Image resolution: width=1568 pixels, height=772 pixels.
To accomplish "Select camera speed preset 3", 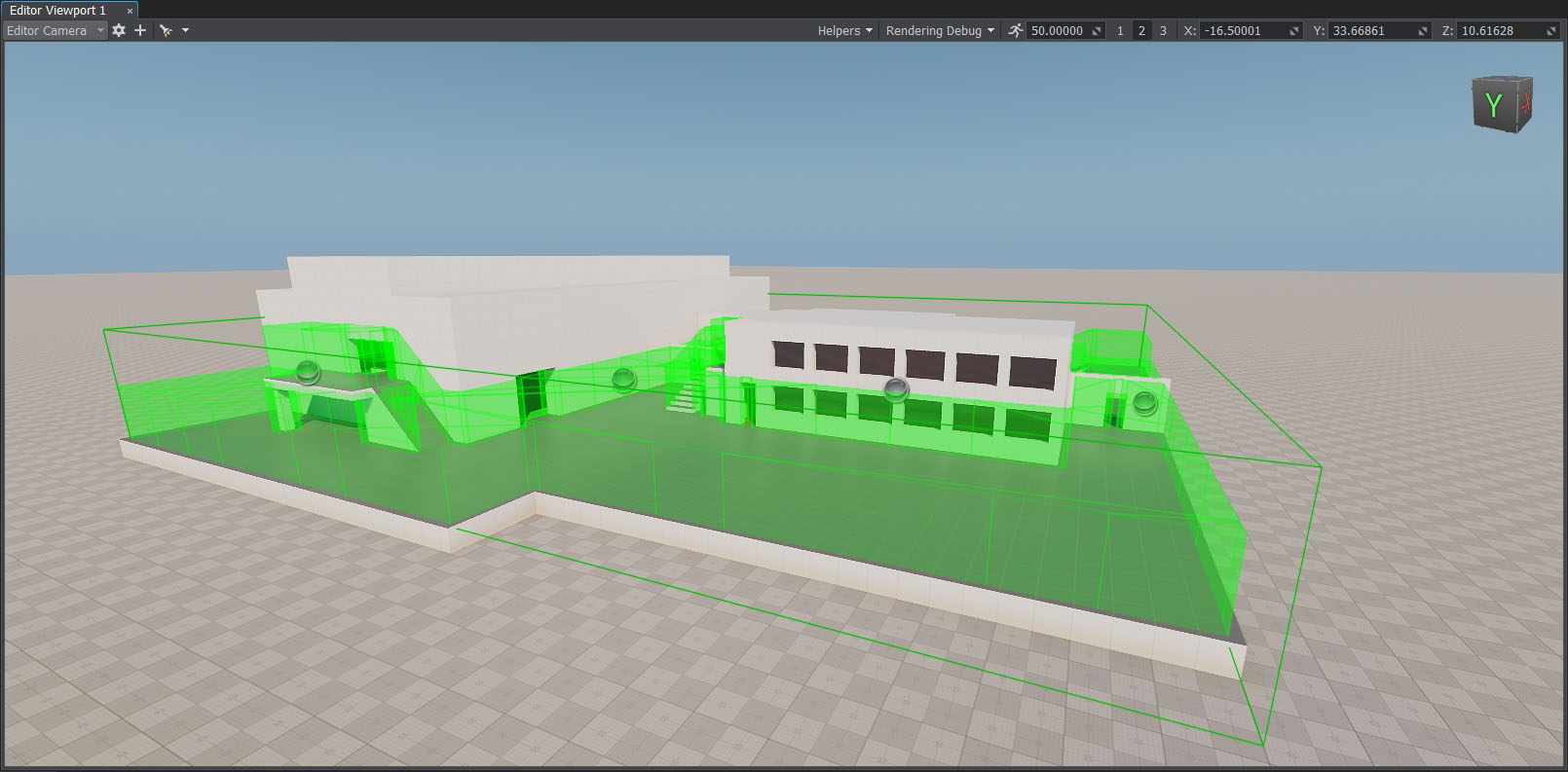I will (1163, 31).
